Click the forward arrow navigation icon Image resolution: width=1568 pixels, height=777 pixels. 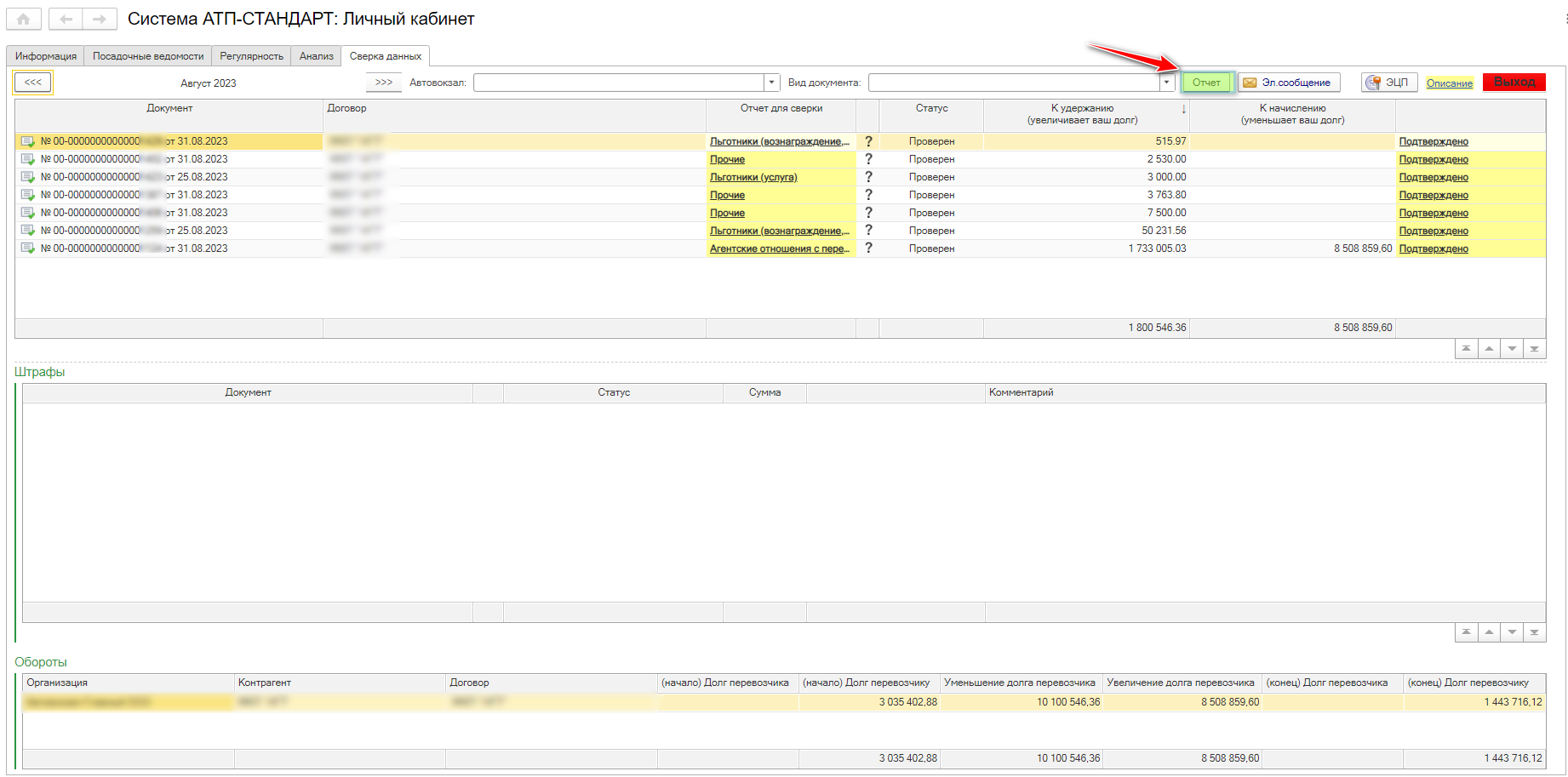[x=100, y=19]
